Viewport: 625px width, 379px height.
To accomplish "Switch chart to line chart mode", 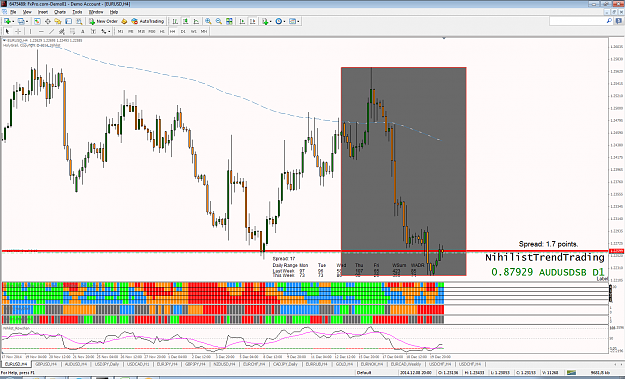I will [x=196, y=21].
